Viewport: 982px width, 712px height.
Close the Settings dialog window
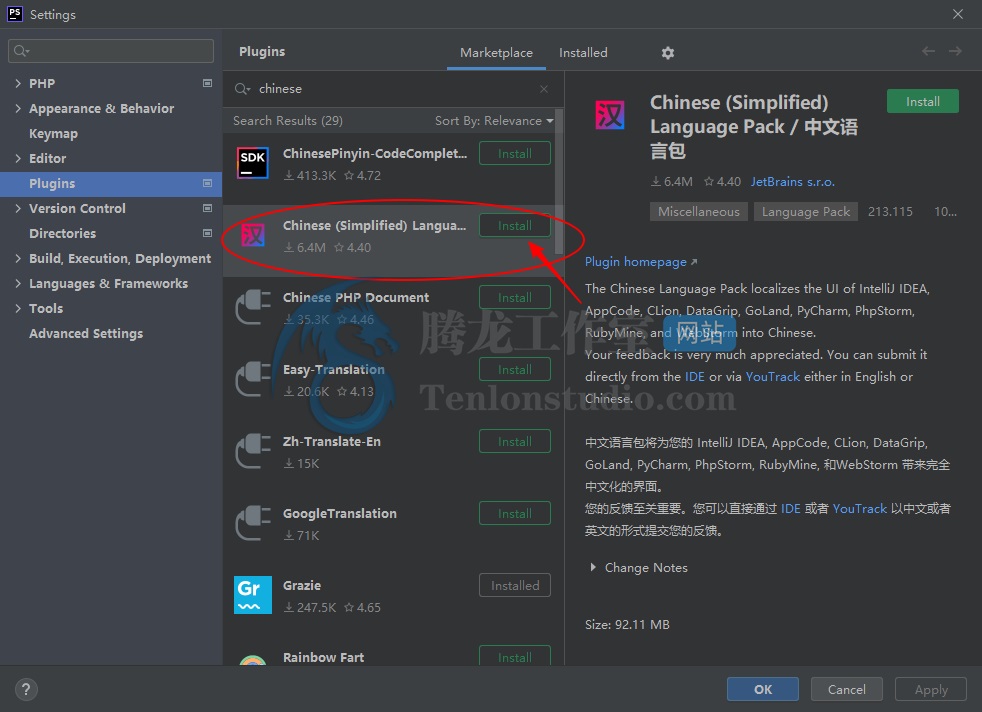point(958,14)
